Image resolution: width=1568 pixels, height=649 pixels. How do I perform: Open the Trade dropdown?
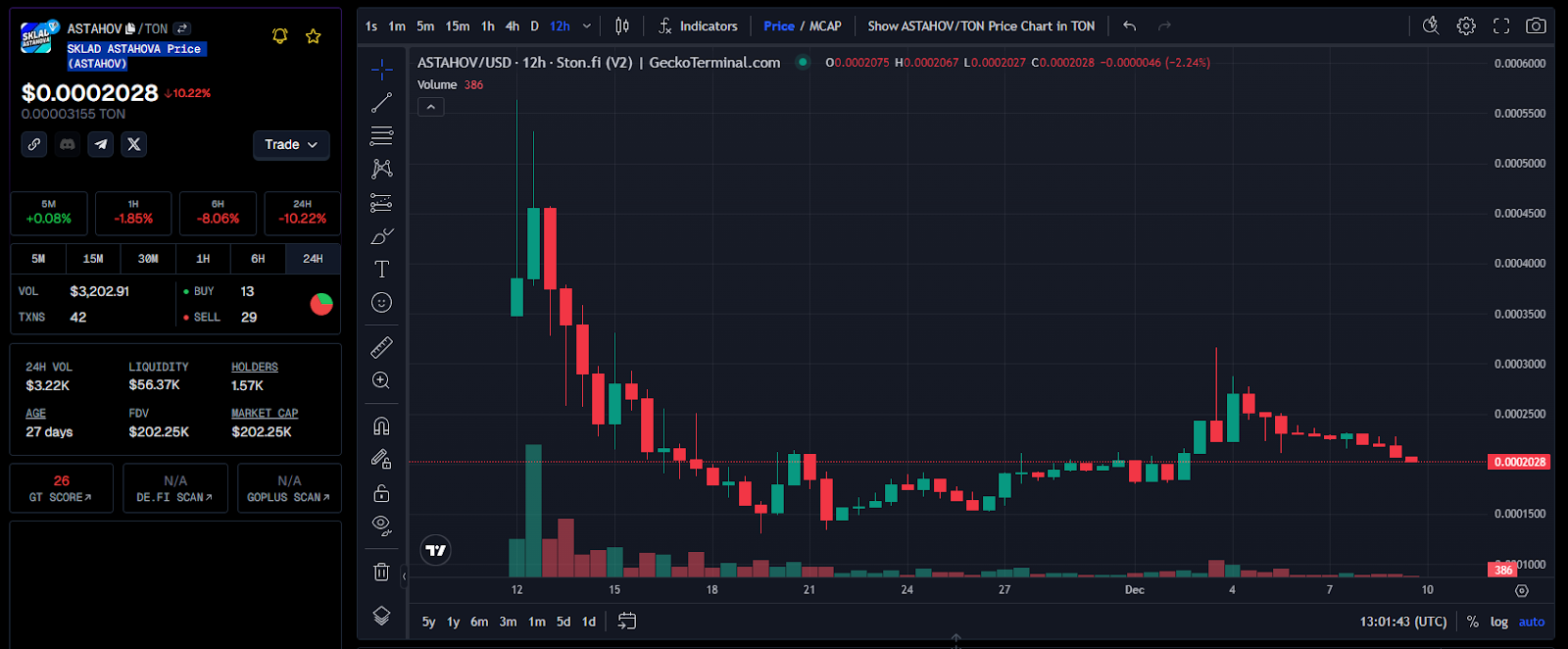(x=291, y=145)
